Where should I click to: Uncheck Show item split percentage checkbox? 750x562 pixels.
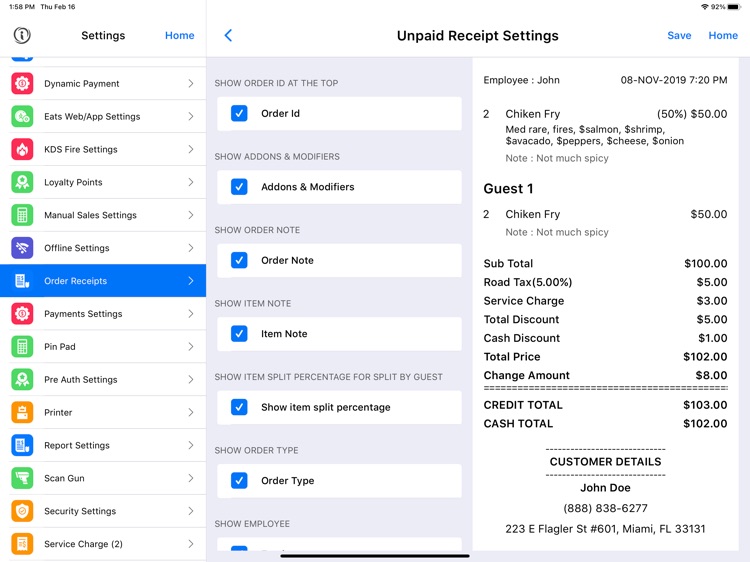point(239,407)
